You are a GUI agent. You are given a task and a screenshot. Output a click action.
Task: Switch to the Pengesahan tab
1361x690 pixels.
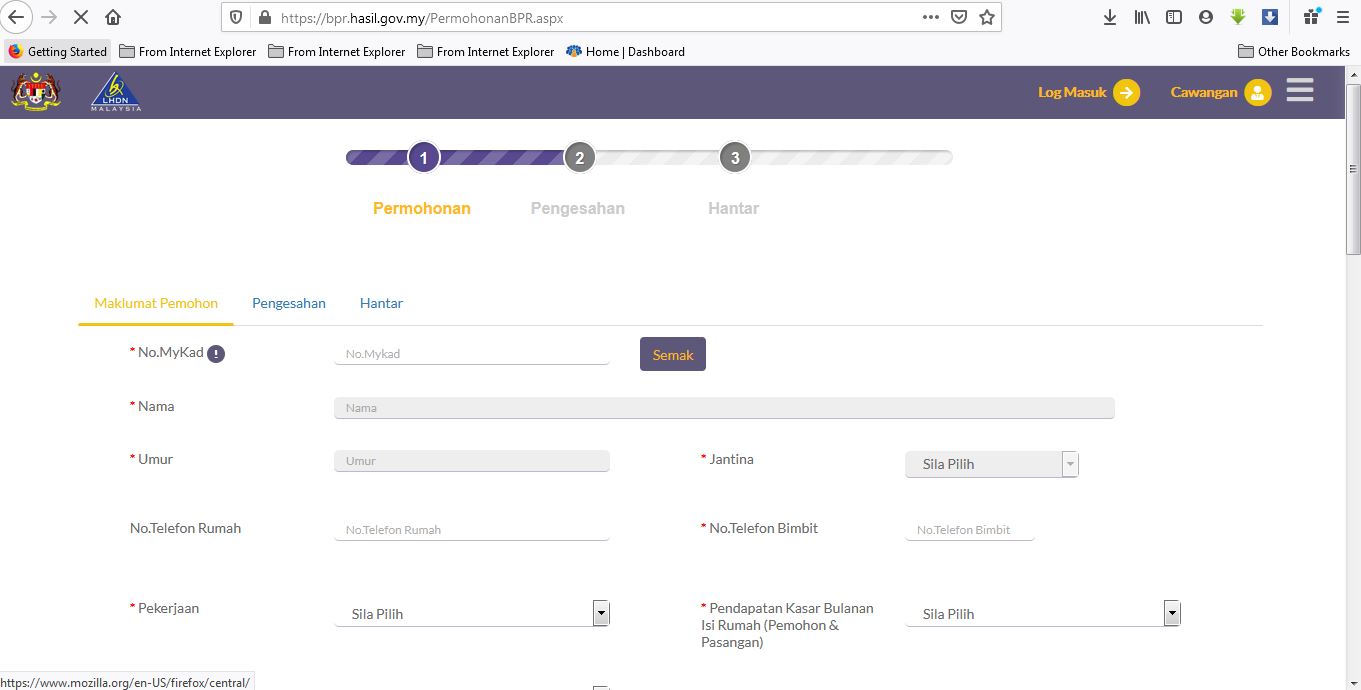[288, 303]
